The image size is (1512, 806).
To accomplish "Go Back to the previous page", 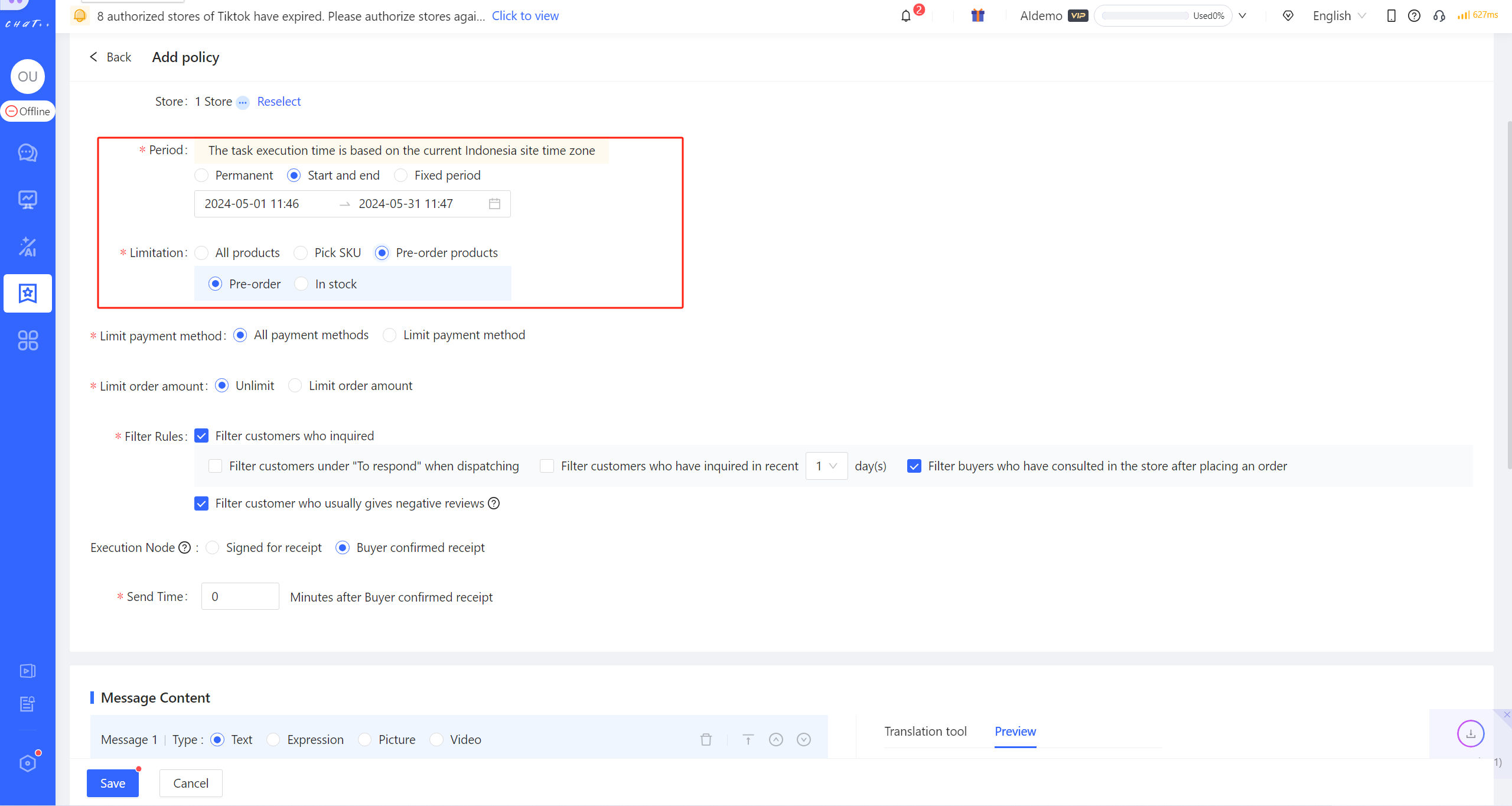I will 110,57.
